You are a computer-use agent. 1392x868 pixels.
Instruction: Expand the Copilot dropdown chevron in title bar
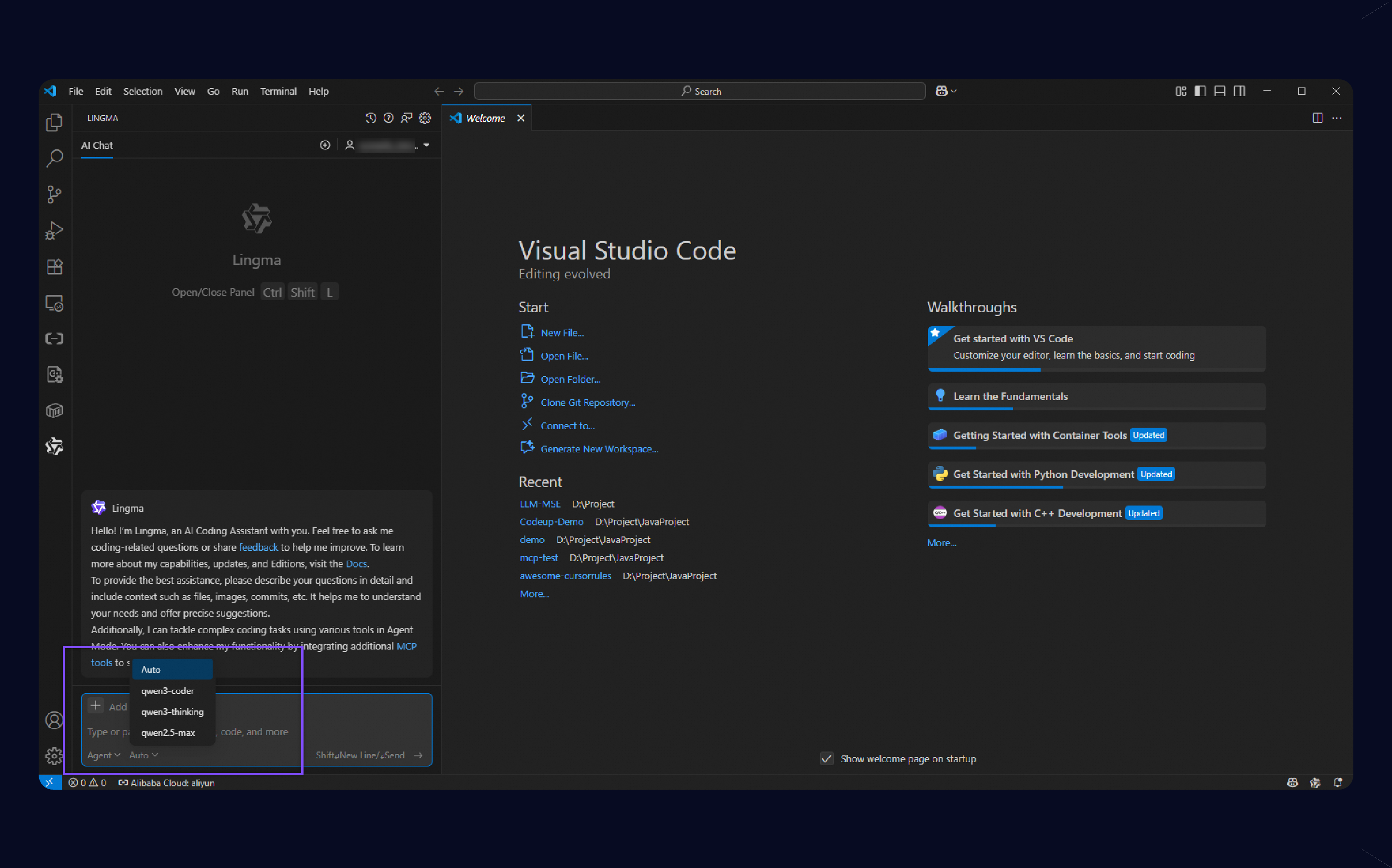pos(954,91)
